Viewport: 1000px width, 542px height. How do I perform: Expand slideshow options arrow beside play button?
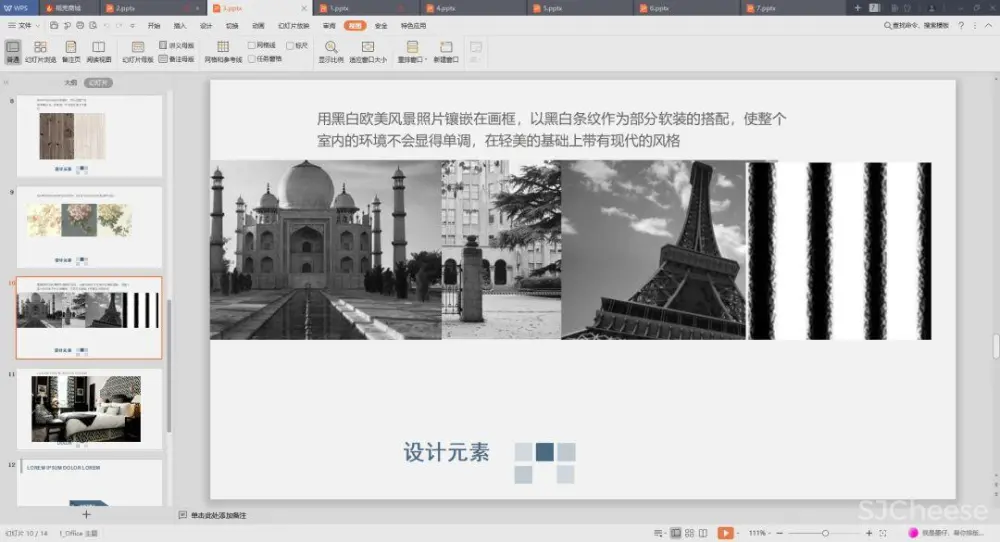click(x=738, y=532)
